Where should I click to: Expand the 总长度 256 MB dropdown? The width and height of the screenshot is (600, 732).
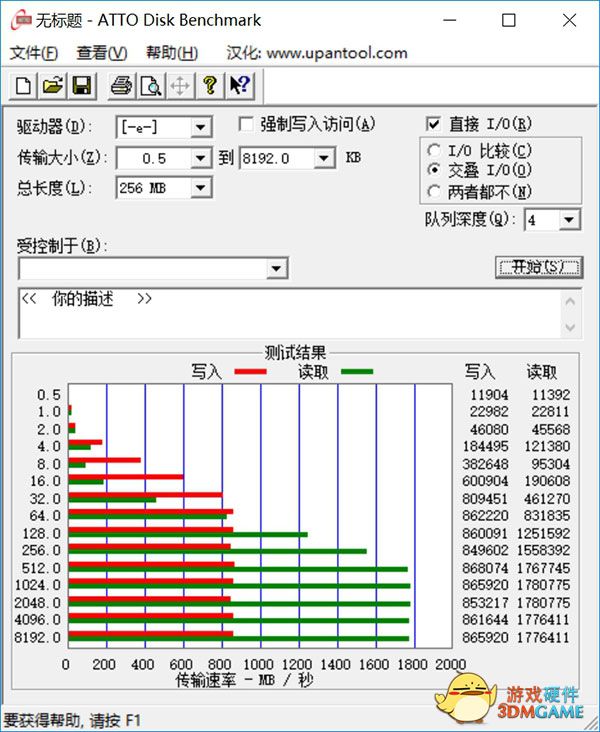coord(201,188)
